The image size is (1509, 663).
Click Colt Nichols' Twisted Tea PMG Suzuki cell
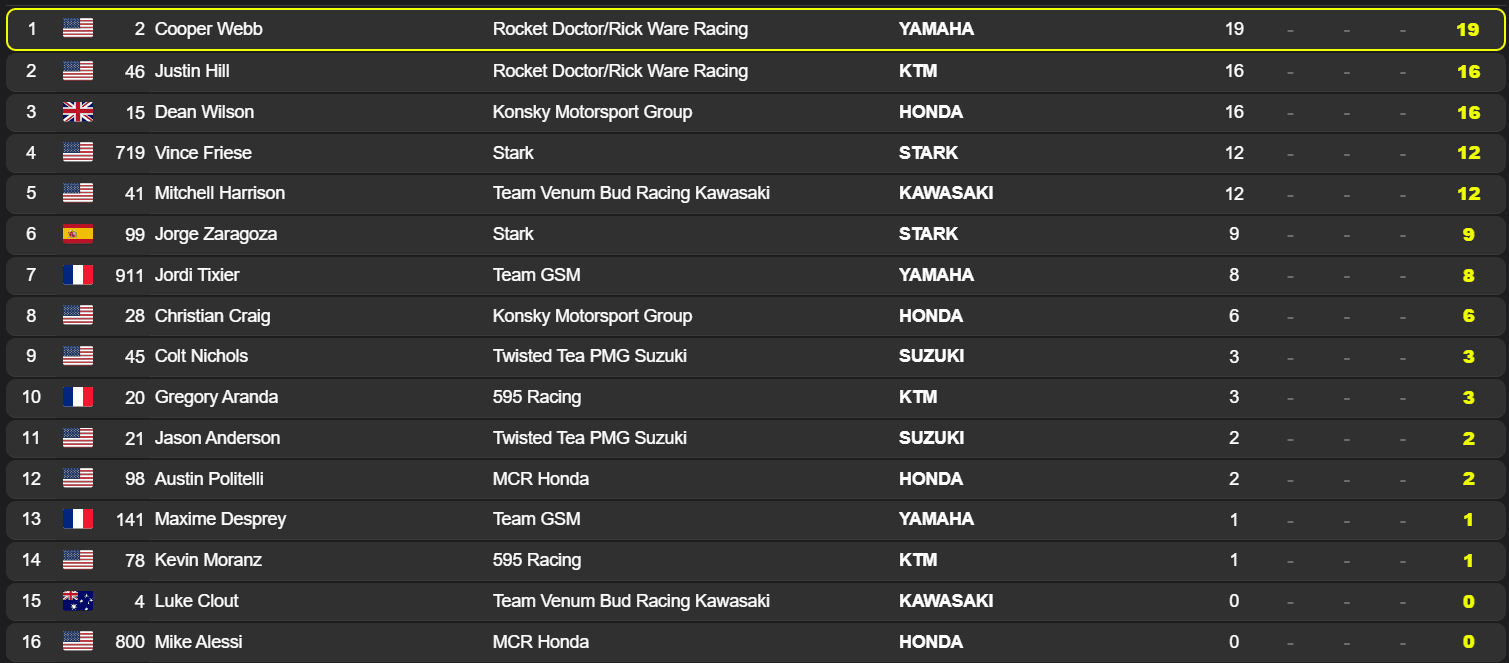(x=590, y=356)
